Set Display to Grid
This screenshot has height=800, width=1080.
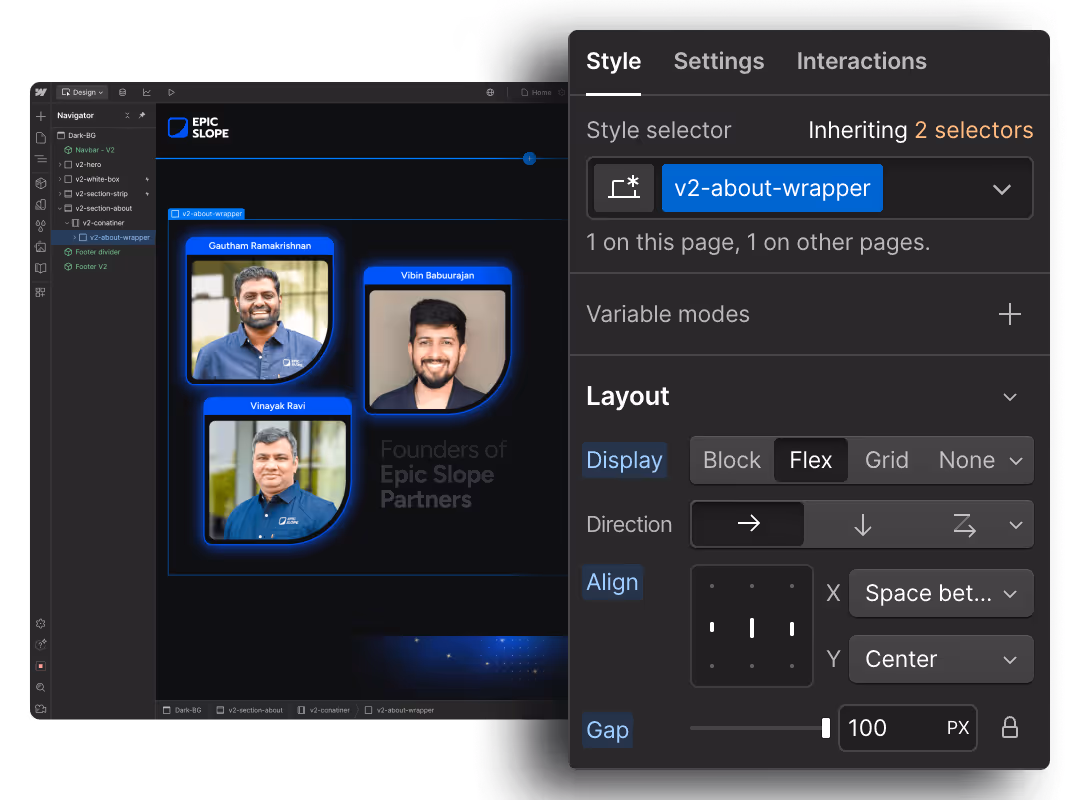coord(886,460)
